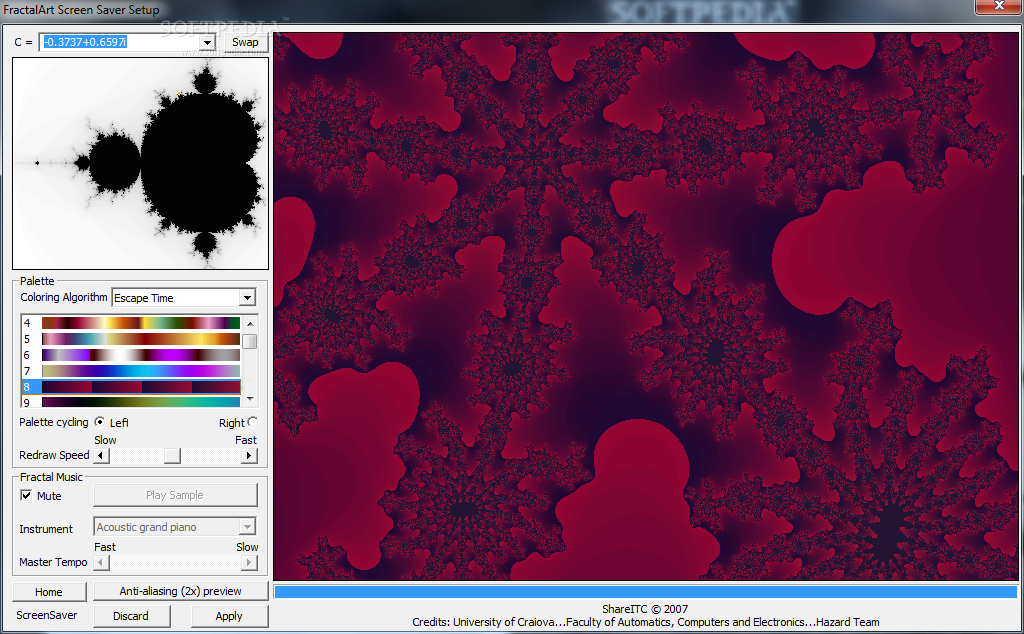This screenshot has width=1024, height=634.
Task: Click the Play Sample button
Action: tap(175, 495)
